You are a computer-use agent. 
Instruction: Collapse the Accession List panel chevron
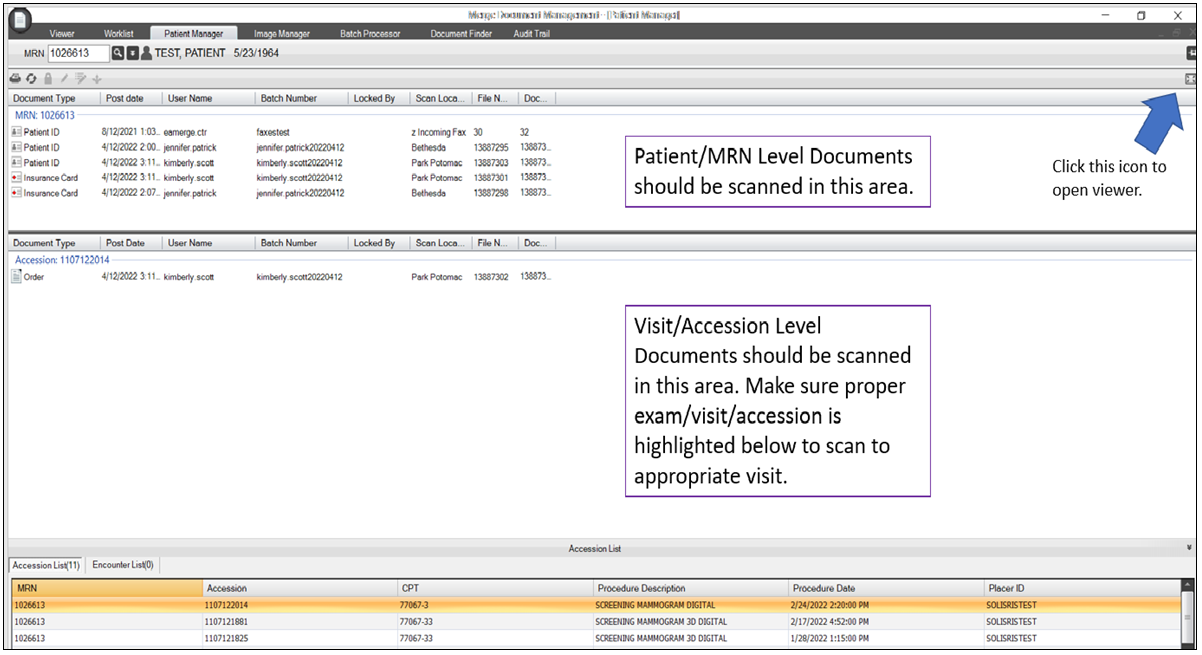[1189, 548]
